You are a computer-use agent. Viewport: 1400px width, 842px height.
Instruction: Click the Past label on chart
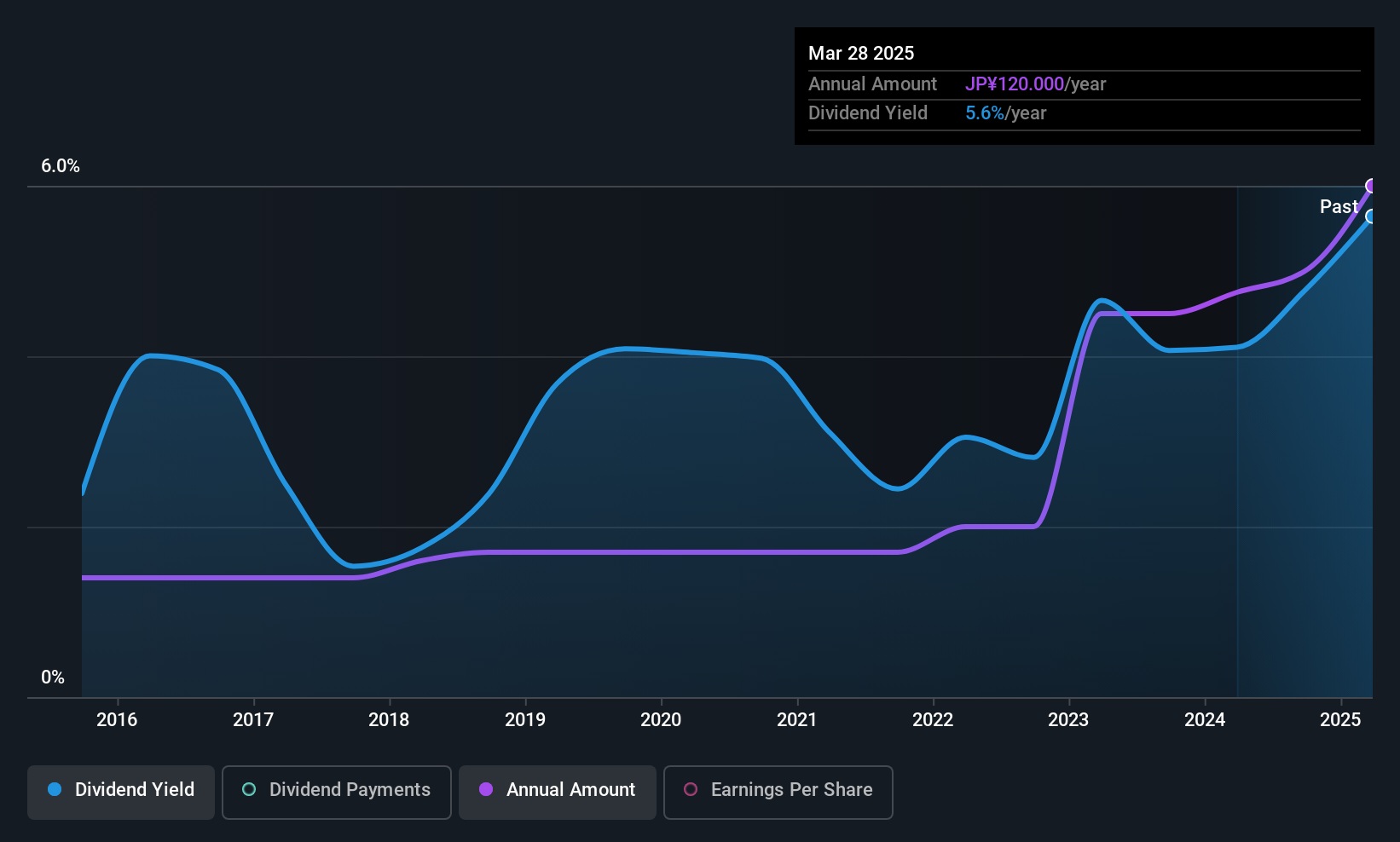tap(1339, 206)
